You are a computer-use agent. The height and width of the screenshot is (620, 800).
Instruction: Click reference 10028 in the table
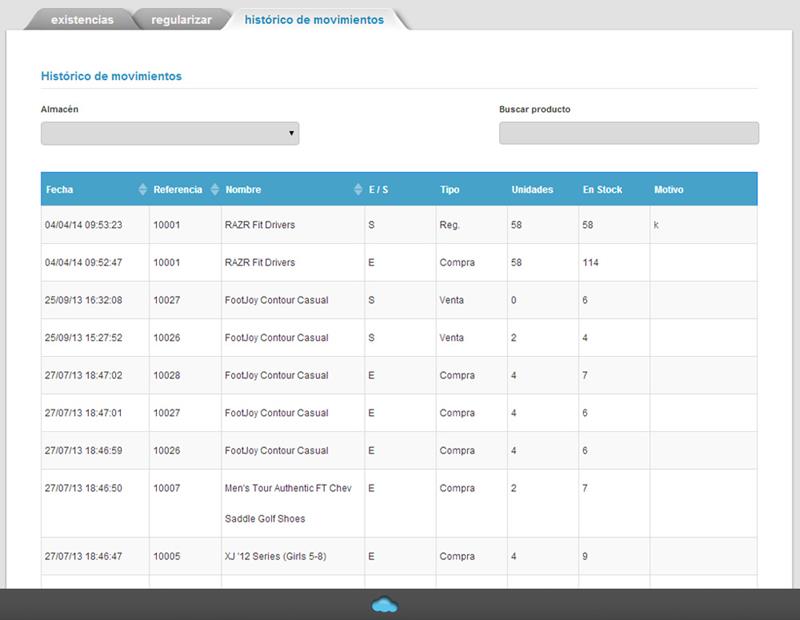tap(166, 375)
